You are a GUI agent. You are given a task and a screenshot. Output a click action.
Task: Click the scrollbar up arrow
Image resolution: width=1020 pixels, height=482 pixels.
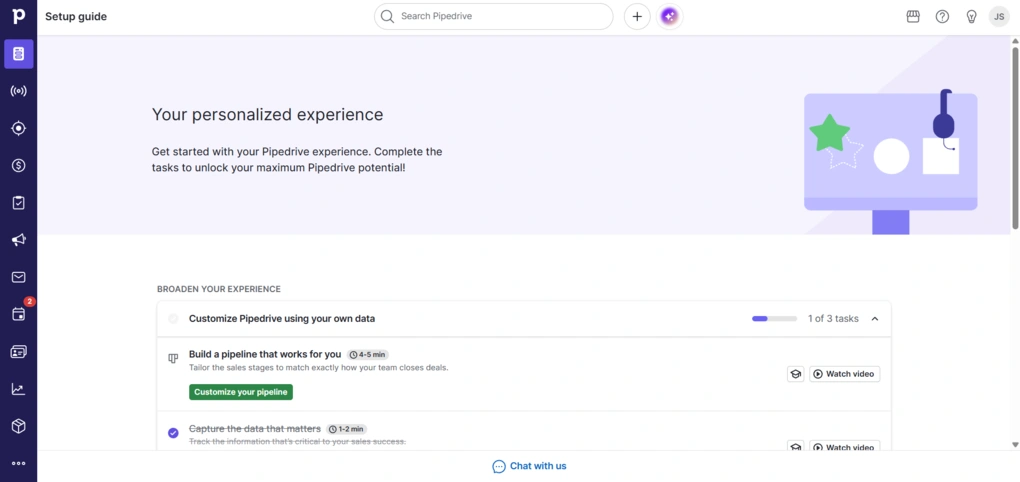[1015, 41]
